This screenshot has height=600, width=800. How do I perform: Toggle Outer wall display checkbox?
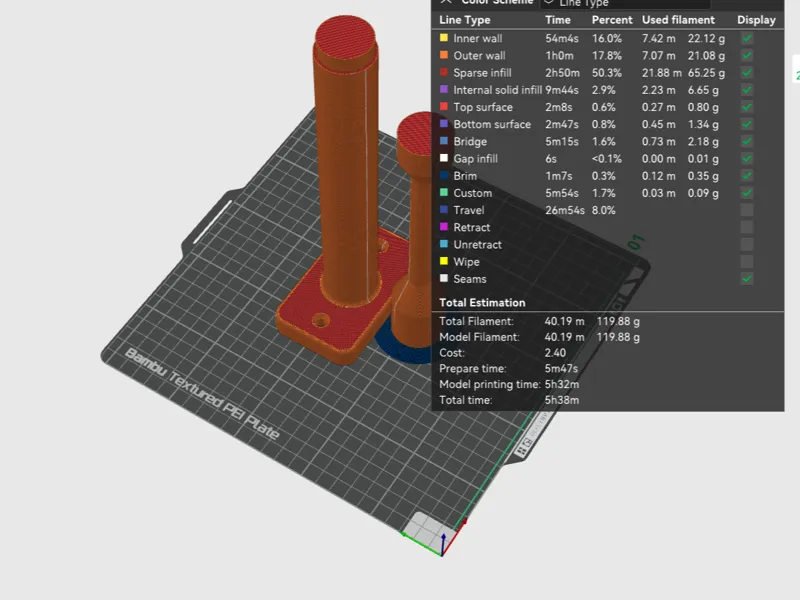[746, 56]
